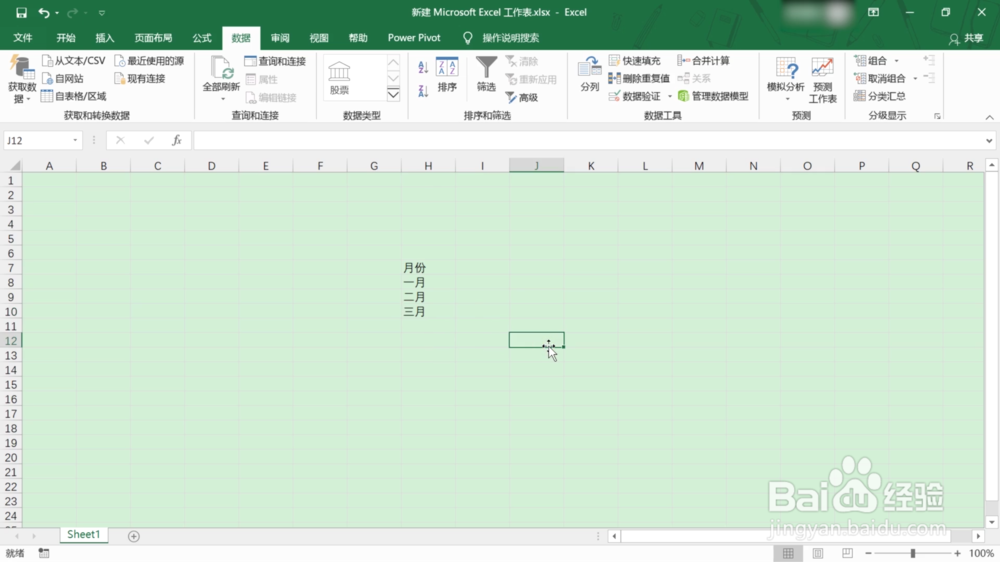Import data 自网站
The image size is (1000, 562).
click(x=62, y=78)
